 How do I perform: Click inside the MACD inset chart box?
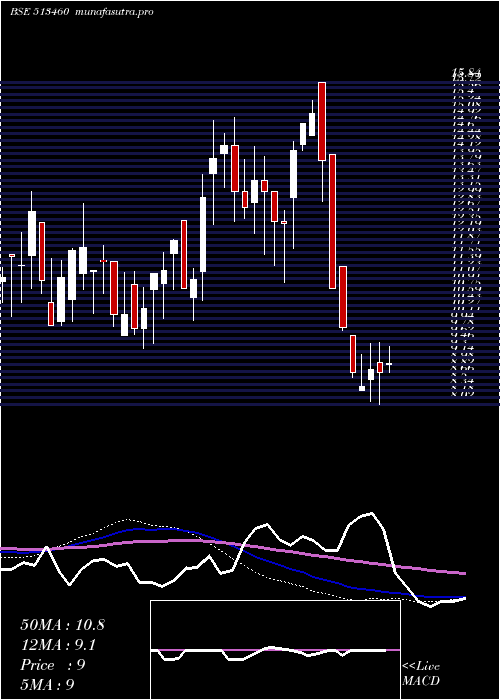pyautogui.click(x=275, y=650)
